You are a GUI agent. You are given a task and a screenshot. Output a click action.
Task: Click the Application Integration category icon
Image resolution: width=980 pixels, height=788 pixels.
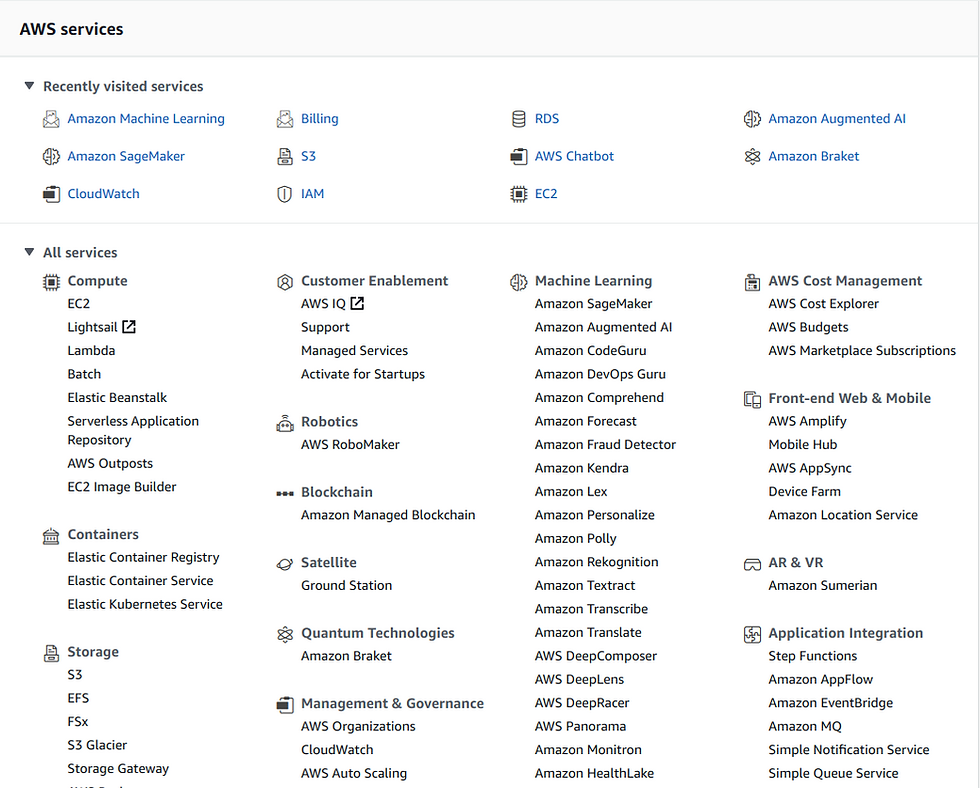click(752, 635)
